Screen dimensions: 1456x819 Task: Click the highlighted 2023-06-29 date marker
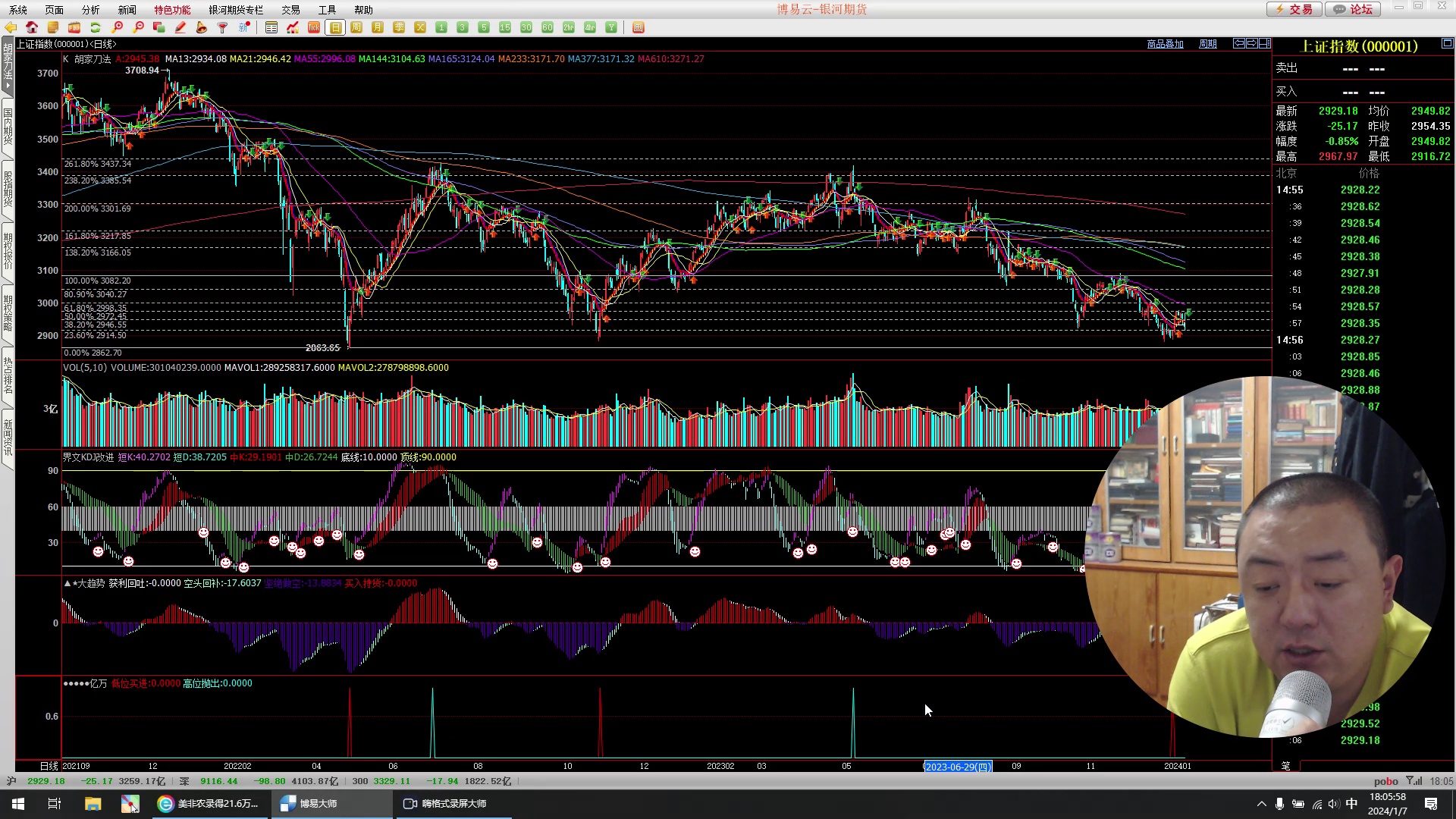coord(957,767)
